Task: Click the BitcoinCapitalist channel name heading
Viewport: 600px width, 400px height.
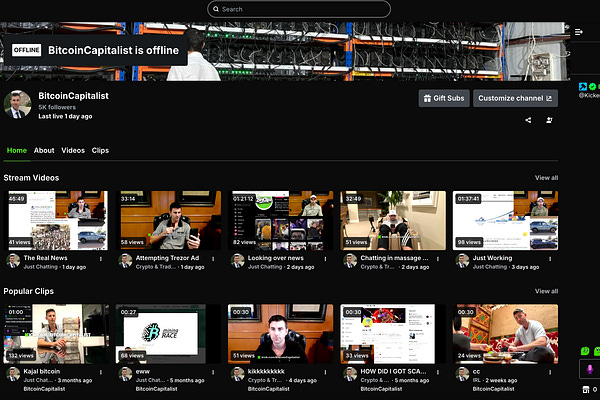Action: click(x=73, y=96)
